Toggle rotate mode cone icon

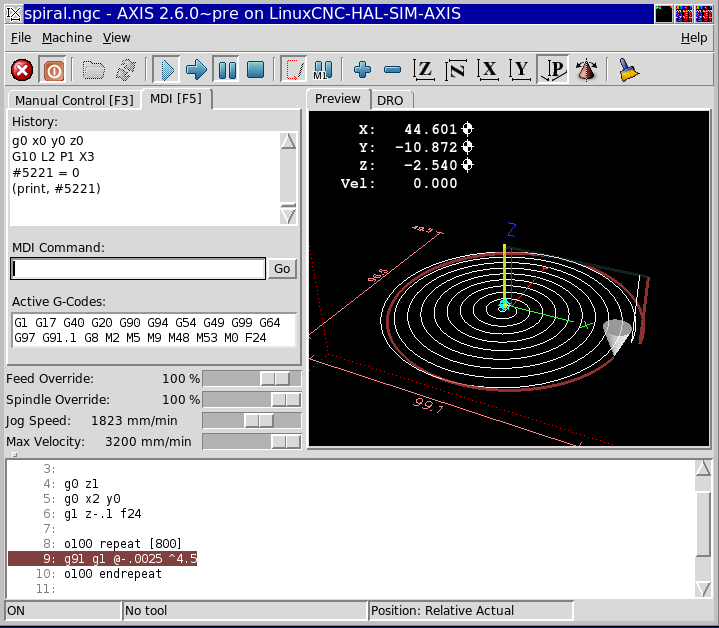(586, 71)
